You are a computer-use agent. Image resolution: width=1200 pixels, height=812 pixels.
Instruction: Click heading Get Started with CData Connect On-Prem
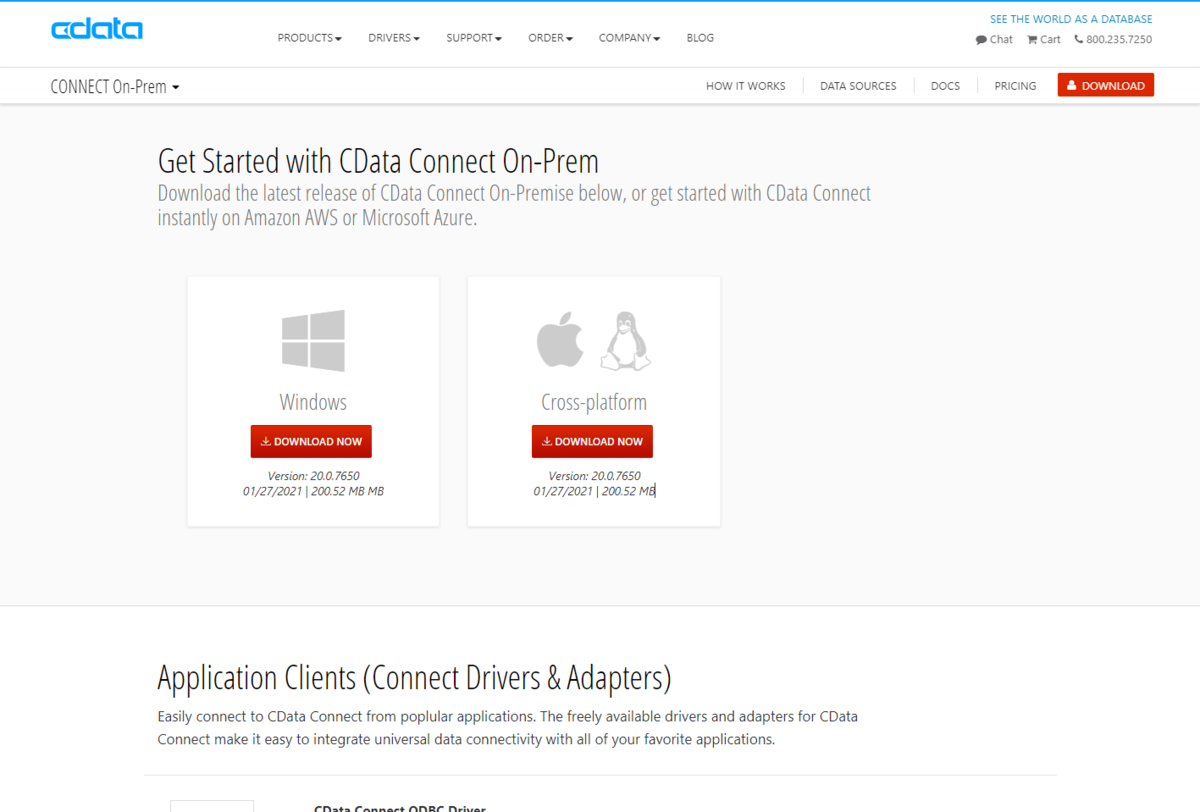click(x=378, y=161)
